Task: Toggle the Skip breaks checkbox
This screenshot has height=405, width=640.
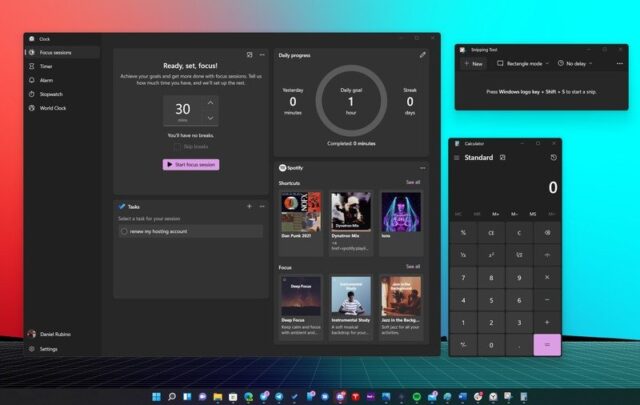Action: (177, 147)
